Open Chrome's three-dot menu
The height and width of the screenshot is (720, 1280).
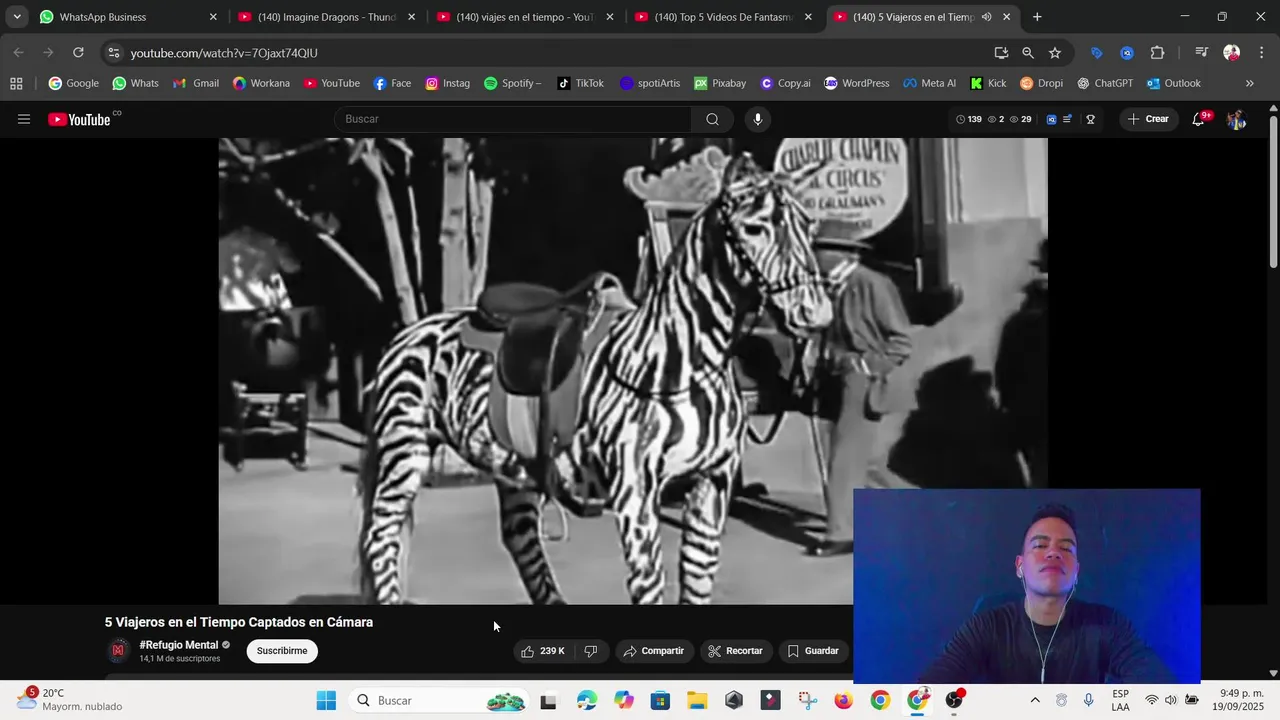(1260, 53)
